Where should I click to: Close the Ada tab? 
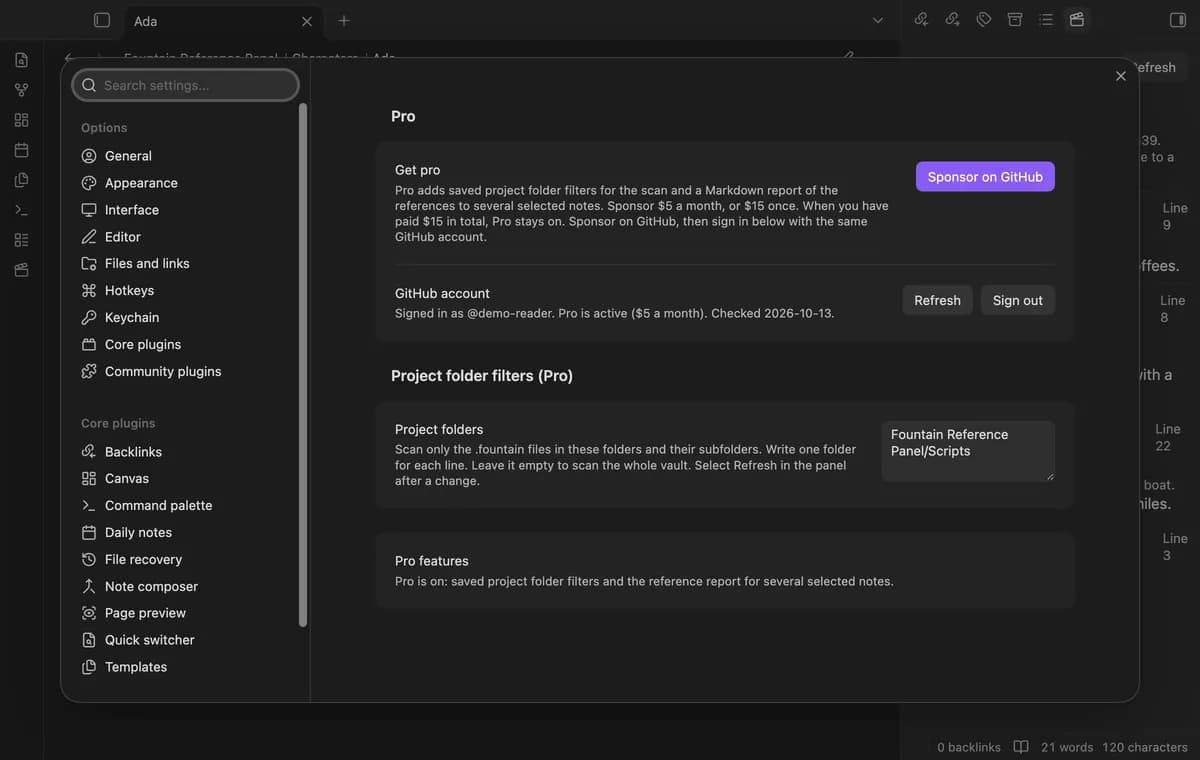tap(307, 21)
